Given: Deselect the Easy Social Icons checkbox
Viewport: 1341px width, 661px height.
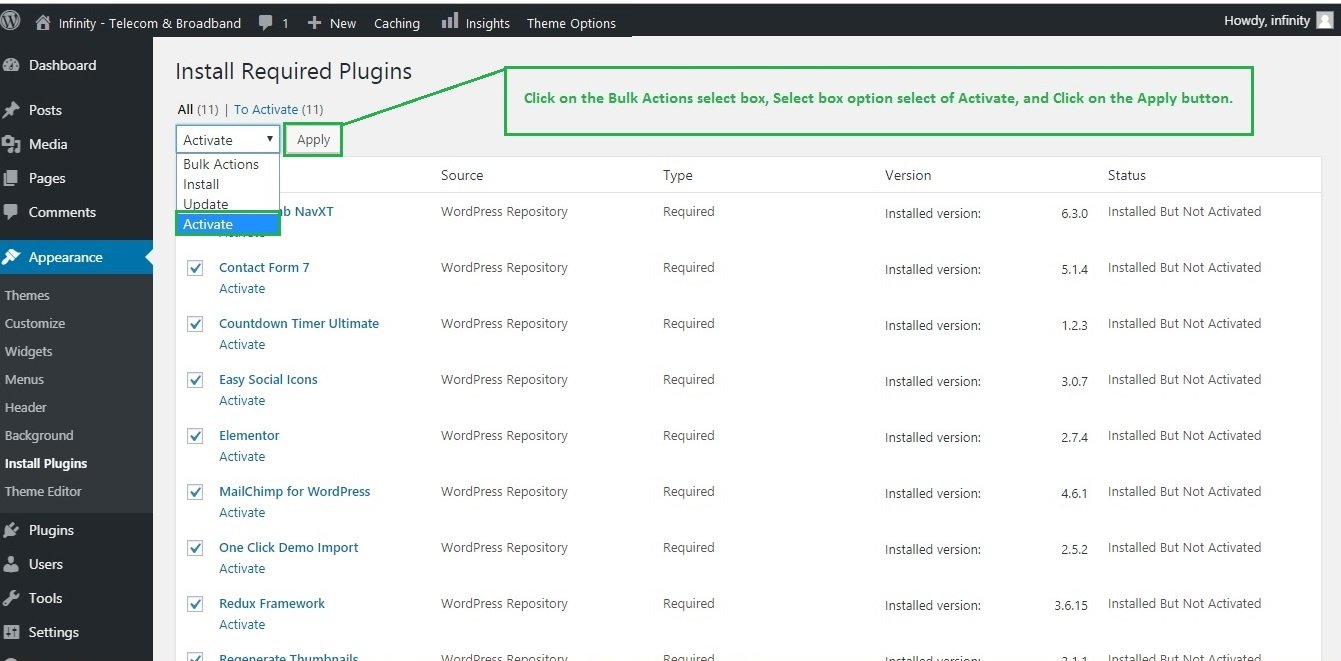Looking at the screenshot, I should pos(196,380).
